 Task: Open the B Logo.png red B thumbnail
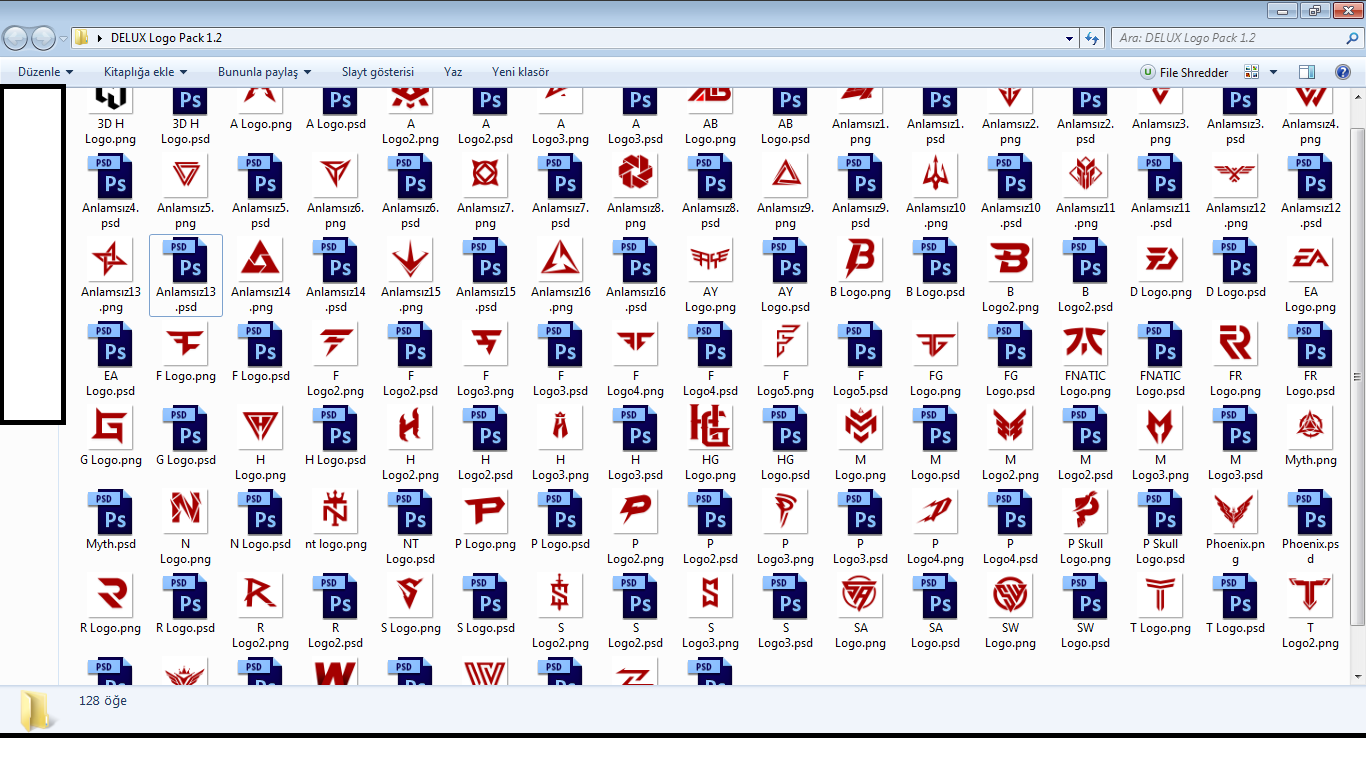861,261
